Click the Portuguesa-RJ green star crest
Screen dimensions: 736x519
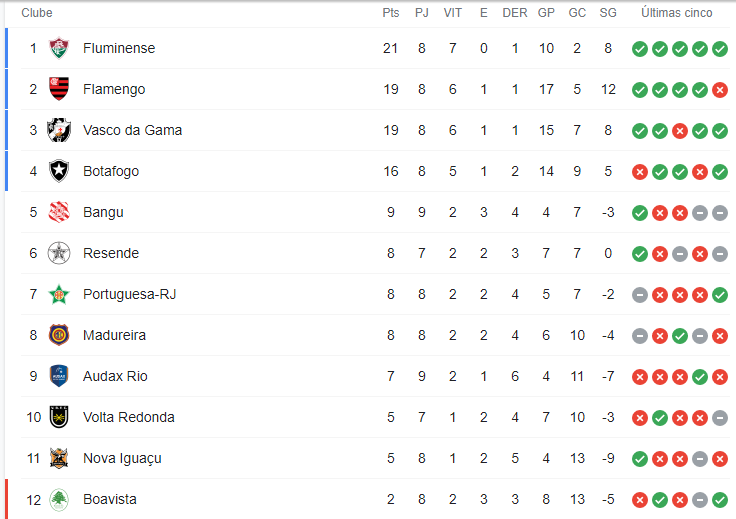tap(59, 294)
